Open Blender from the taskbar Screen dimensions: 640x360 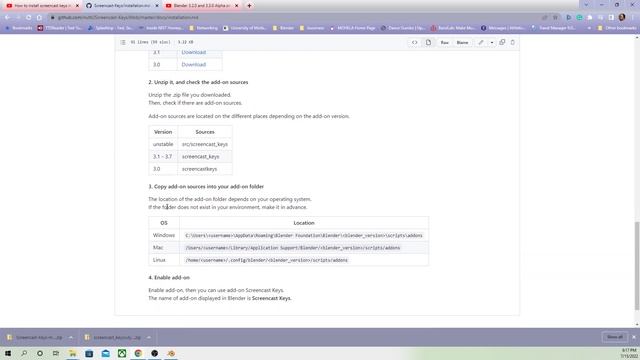coord(171,353)
